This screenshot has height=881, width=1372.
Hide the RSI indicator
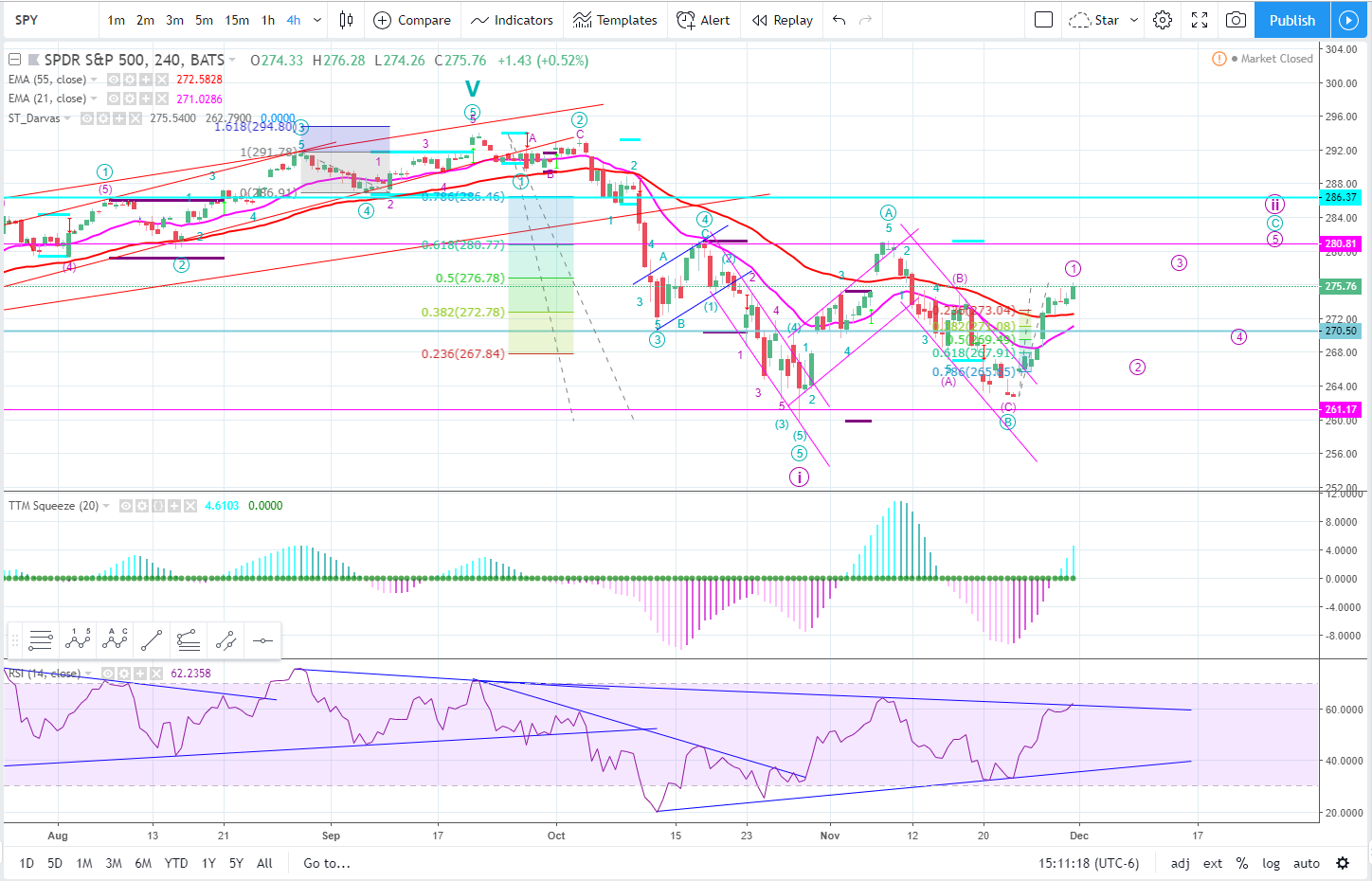click(108, 674)
